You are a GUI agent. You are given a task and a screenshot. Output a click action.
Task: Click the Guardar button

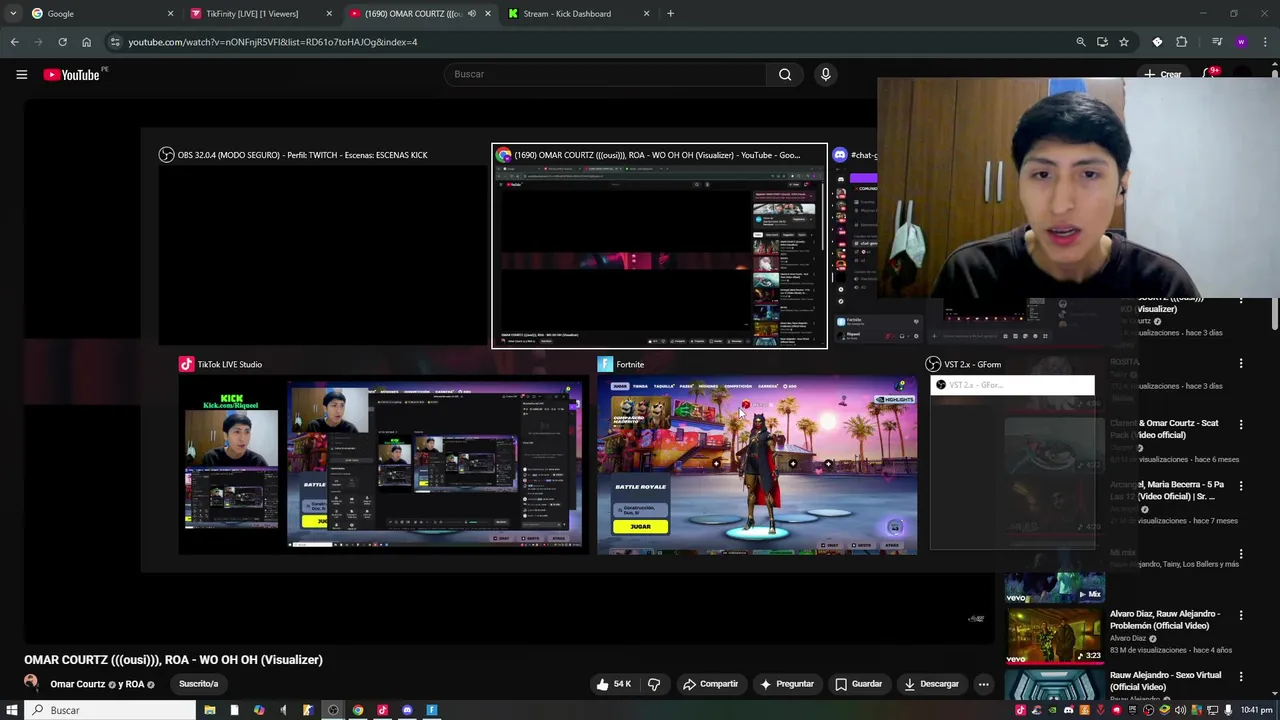[x=858, y=684]
